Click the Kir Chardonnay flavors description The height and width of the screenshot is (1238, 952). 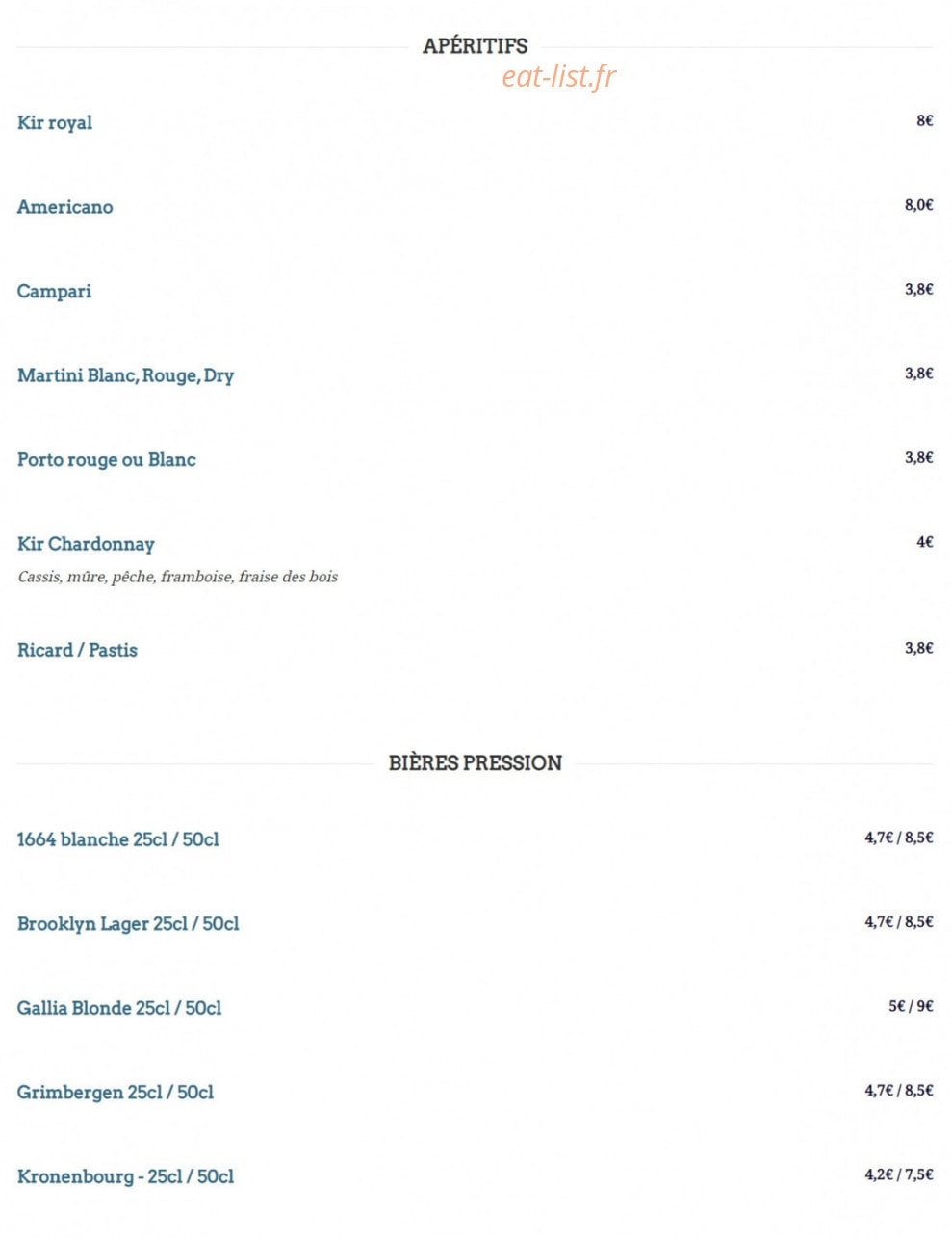point(178,577)
